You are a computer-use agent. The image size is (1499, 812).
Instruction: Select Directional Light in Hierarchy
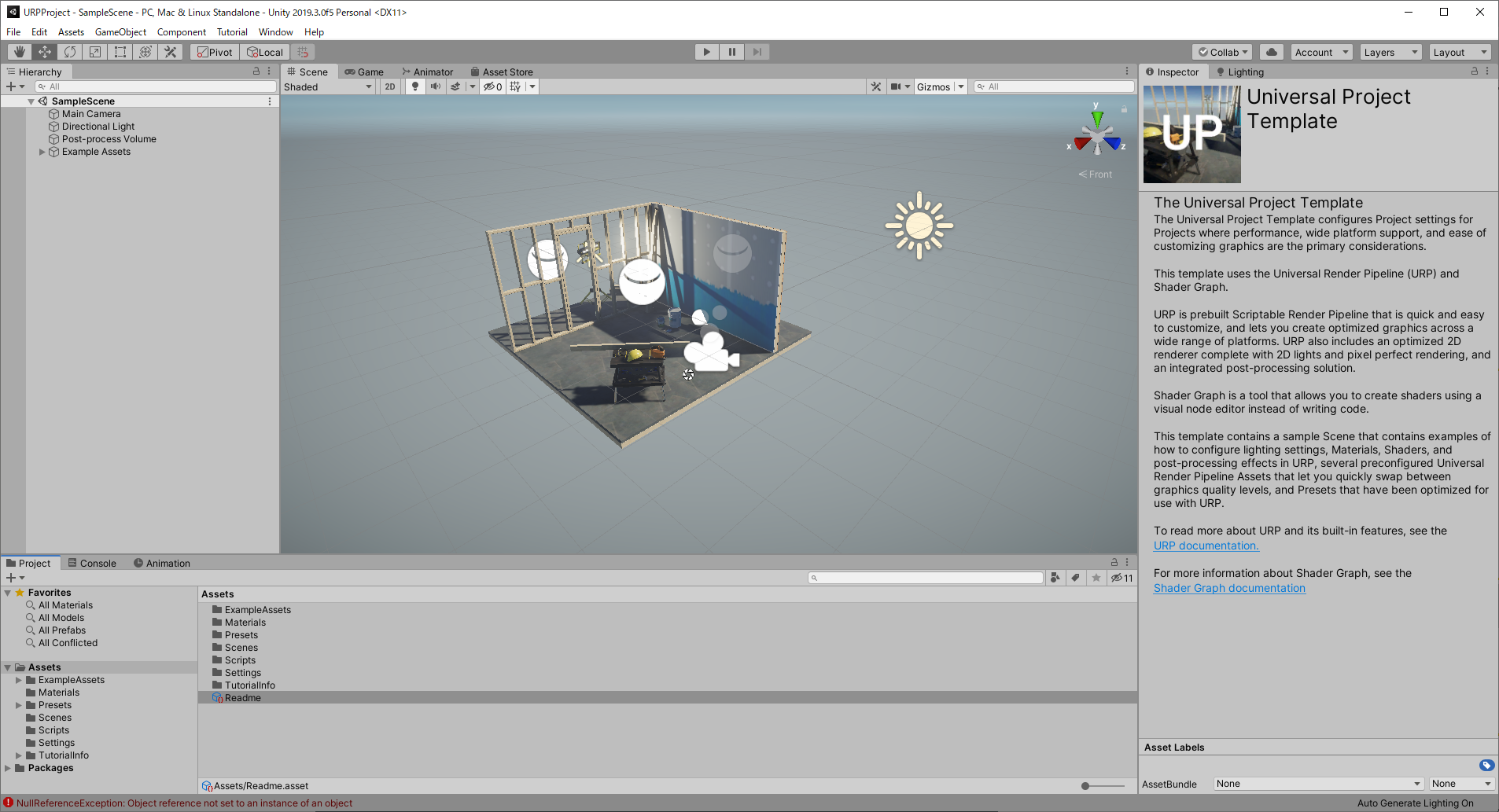(x=98, y=127)
